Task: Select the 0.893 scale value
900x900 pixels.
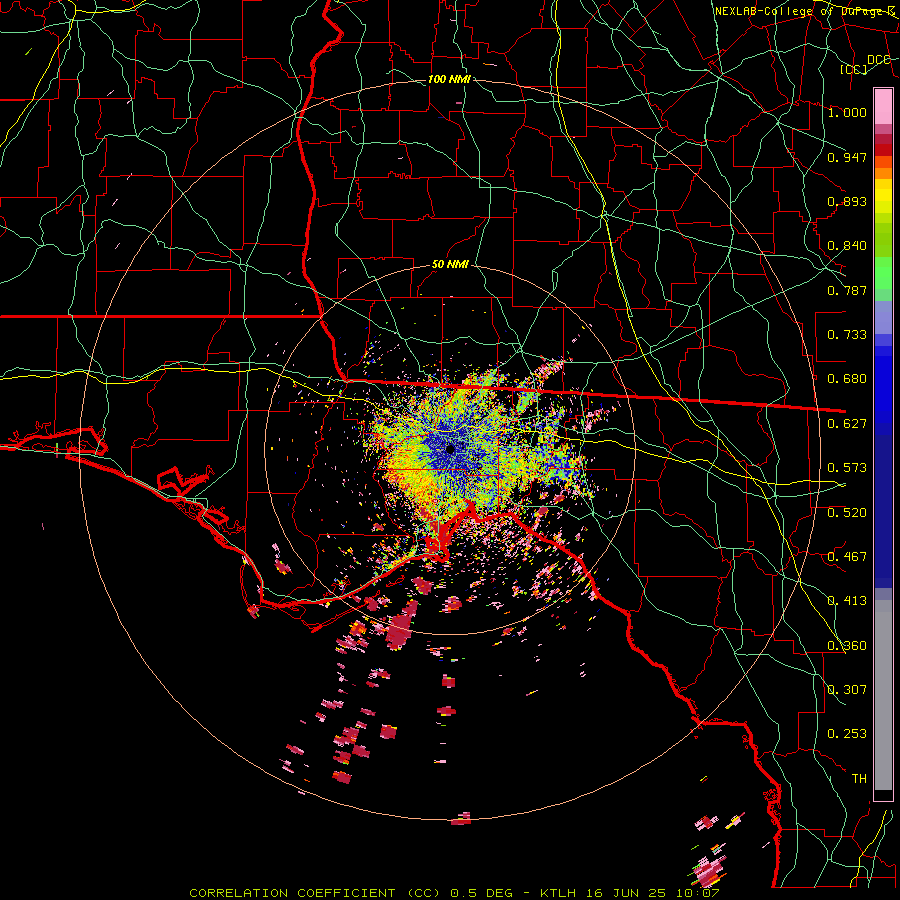Action: point(847,201)
